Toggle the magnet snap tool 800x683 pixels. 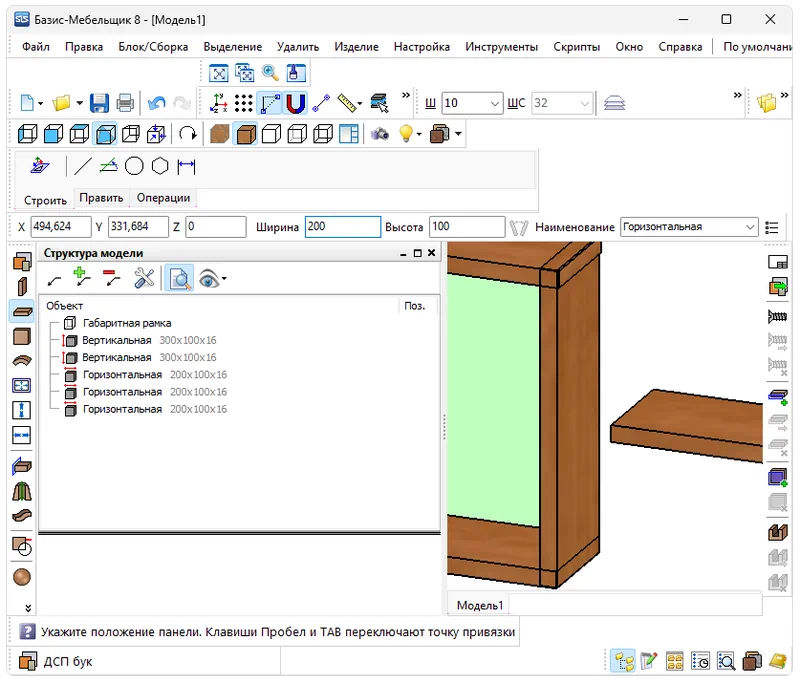[x=295, y=103]
